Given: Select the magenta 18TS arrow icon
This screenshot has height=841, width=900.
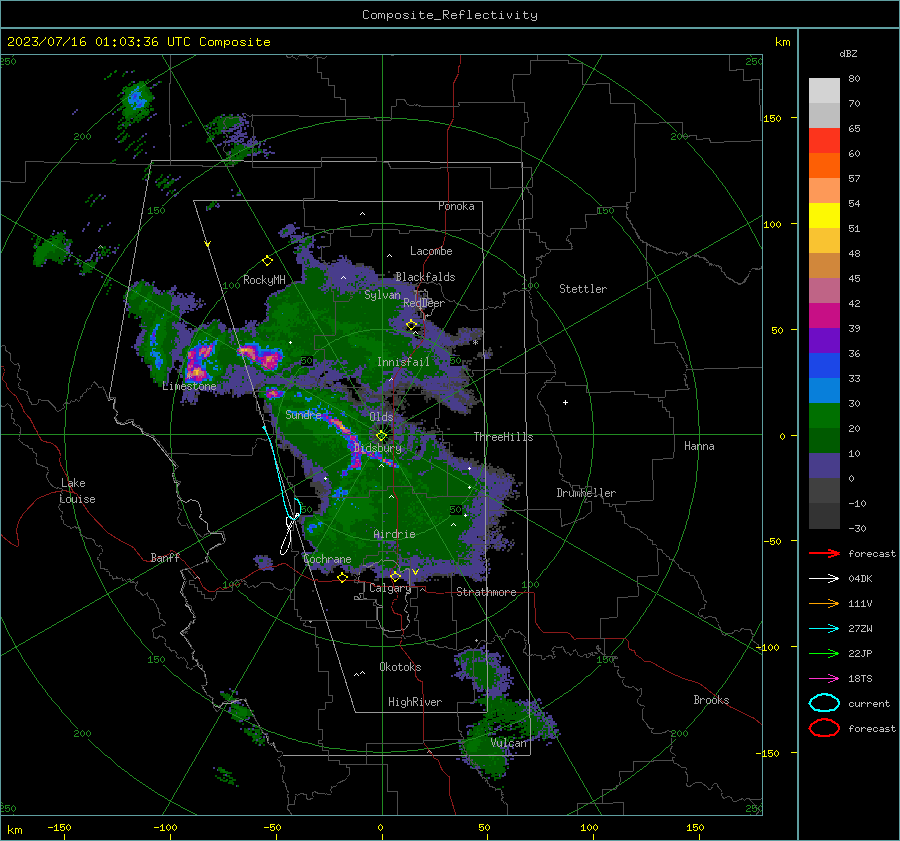Looking at the screenshot, I should click(824, 679).
